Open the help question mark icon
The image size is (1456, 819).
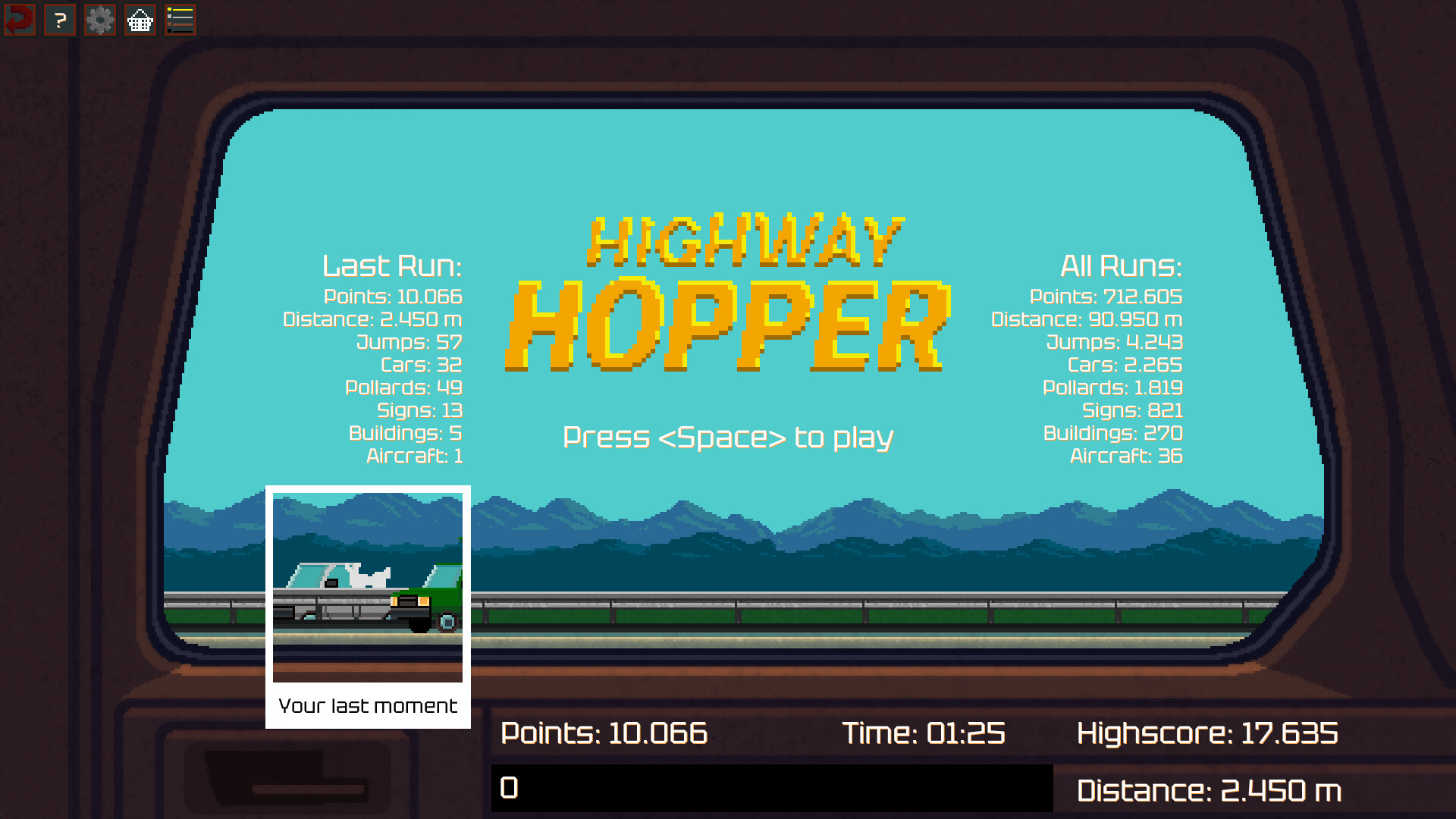point(60,20)
